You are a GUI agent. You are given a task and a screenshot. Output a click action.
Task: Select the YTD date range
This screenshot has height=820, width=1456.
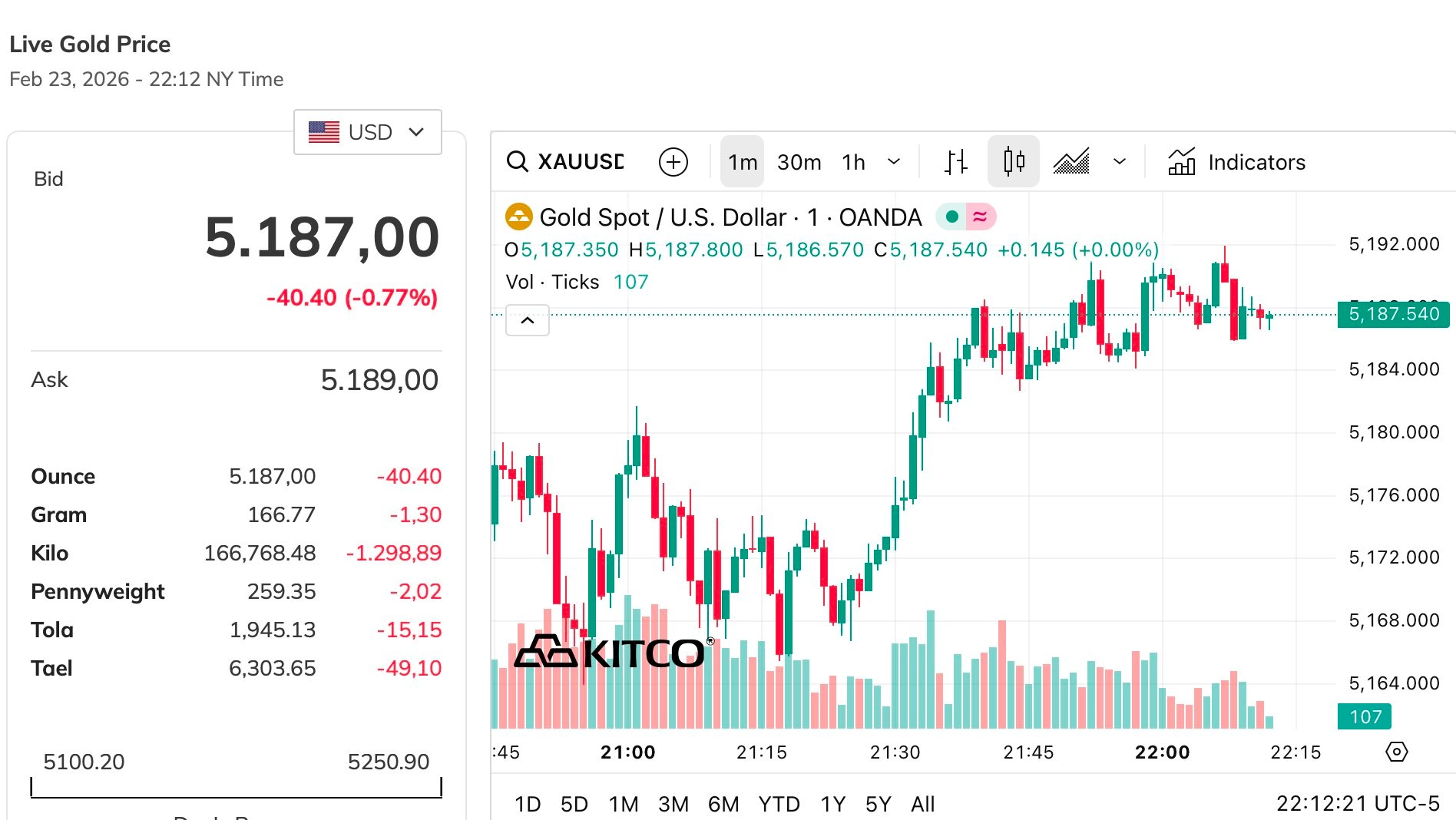point(779,804)
